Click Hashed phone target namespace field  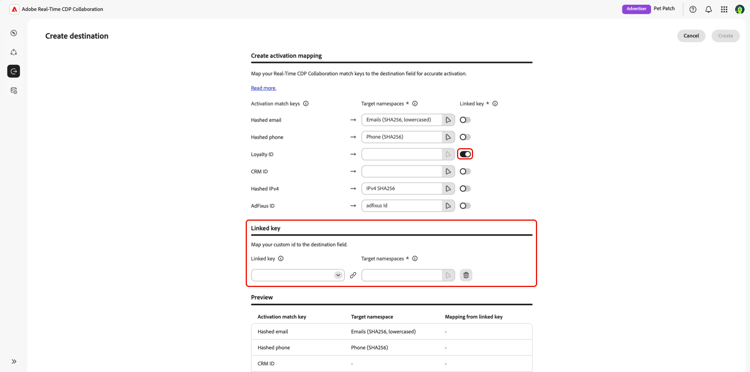point(402,137)
